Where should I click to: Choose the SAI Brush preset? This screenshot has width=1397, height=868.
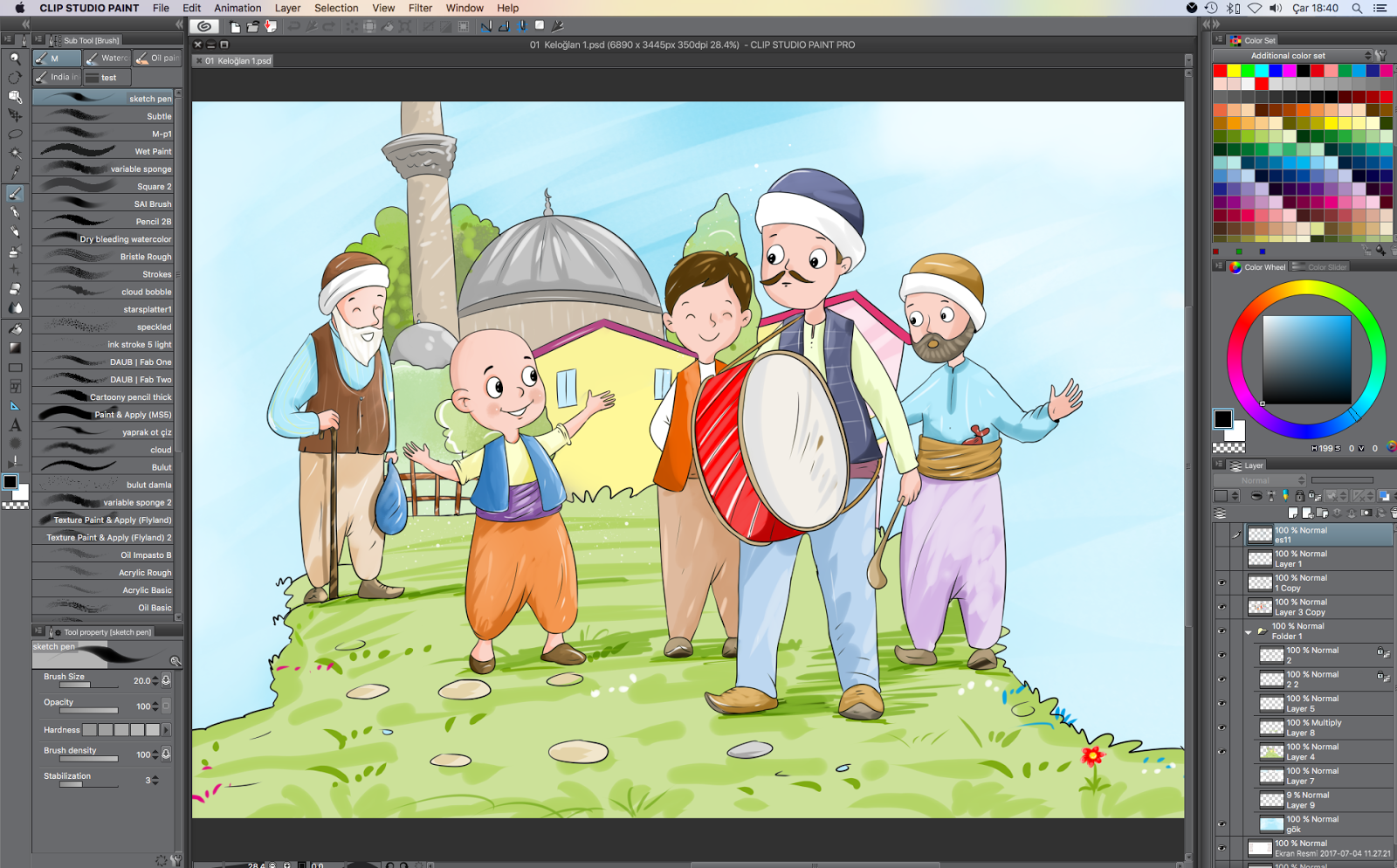103,203
